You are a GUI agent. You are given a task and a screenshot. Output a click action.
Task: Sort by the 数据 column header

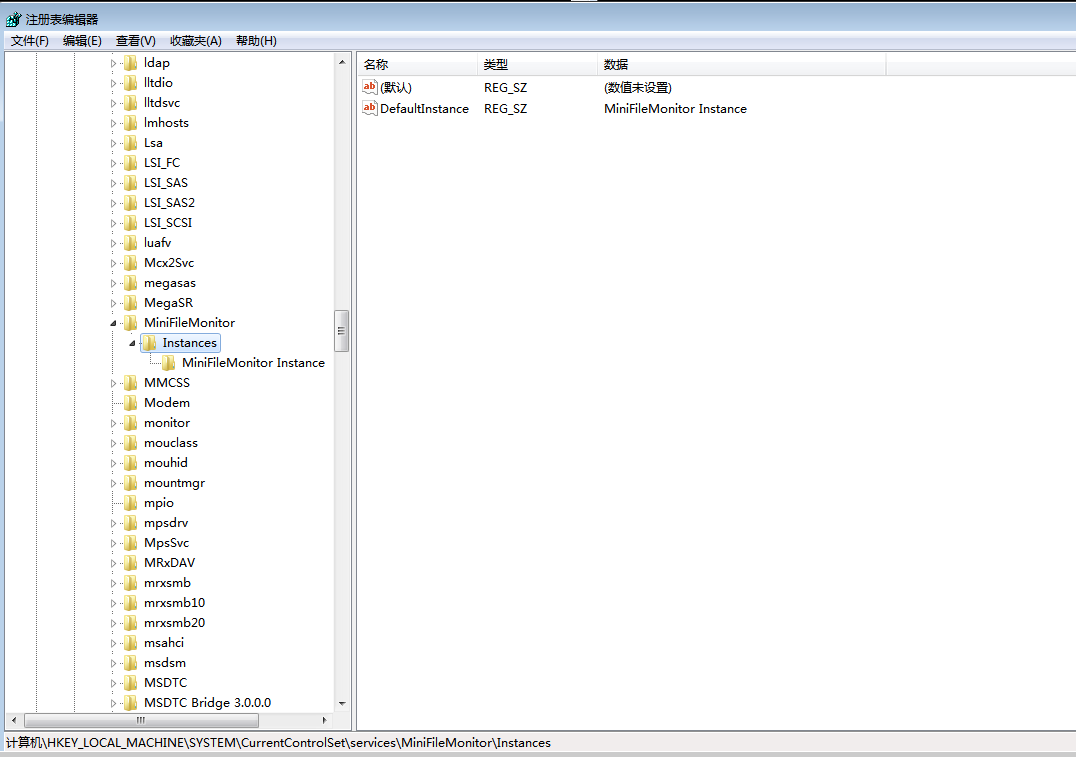click(x=742, y=65)
